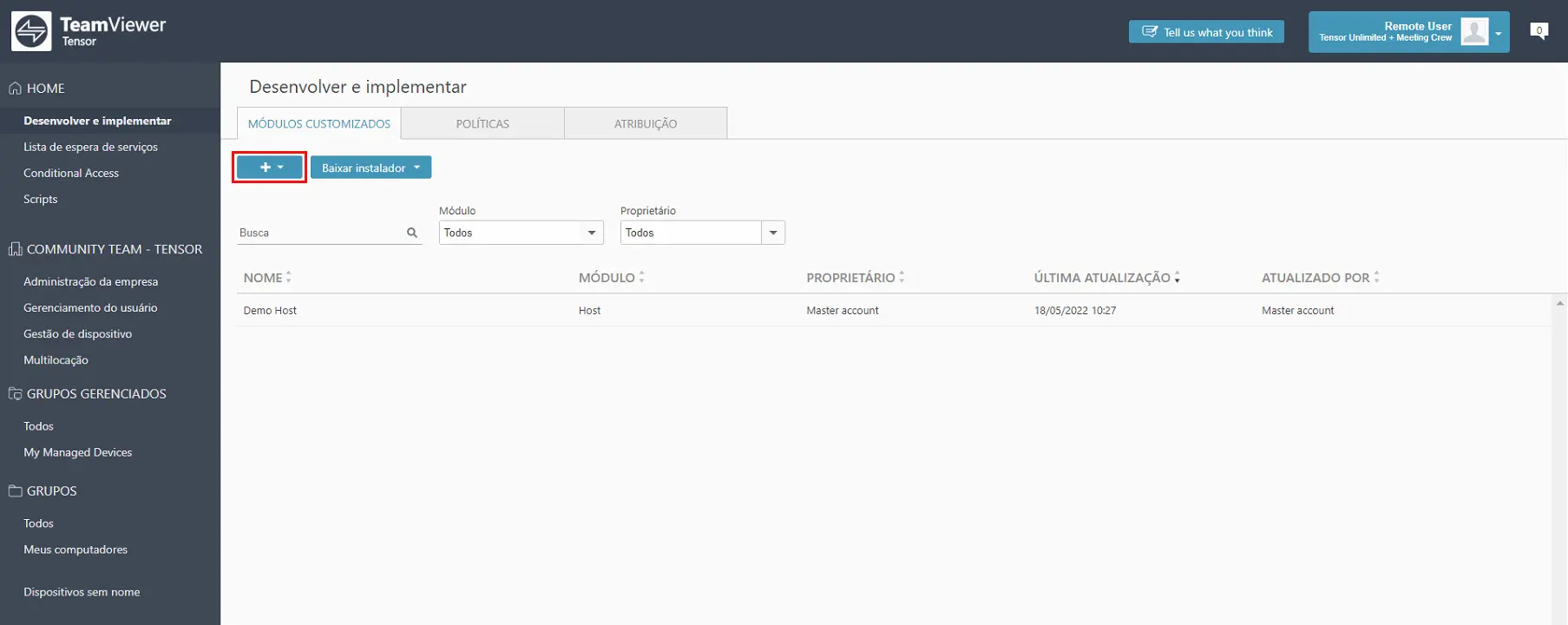Sort by ATUALIZADO POR arrows

1376,277
